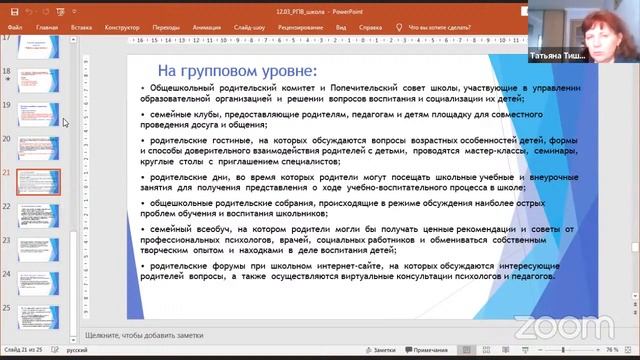Click the Save icon in quick access toolbar

click(x=14, y=12)
